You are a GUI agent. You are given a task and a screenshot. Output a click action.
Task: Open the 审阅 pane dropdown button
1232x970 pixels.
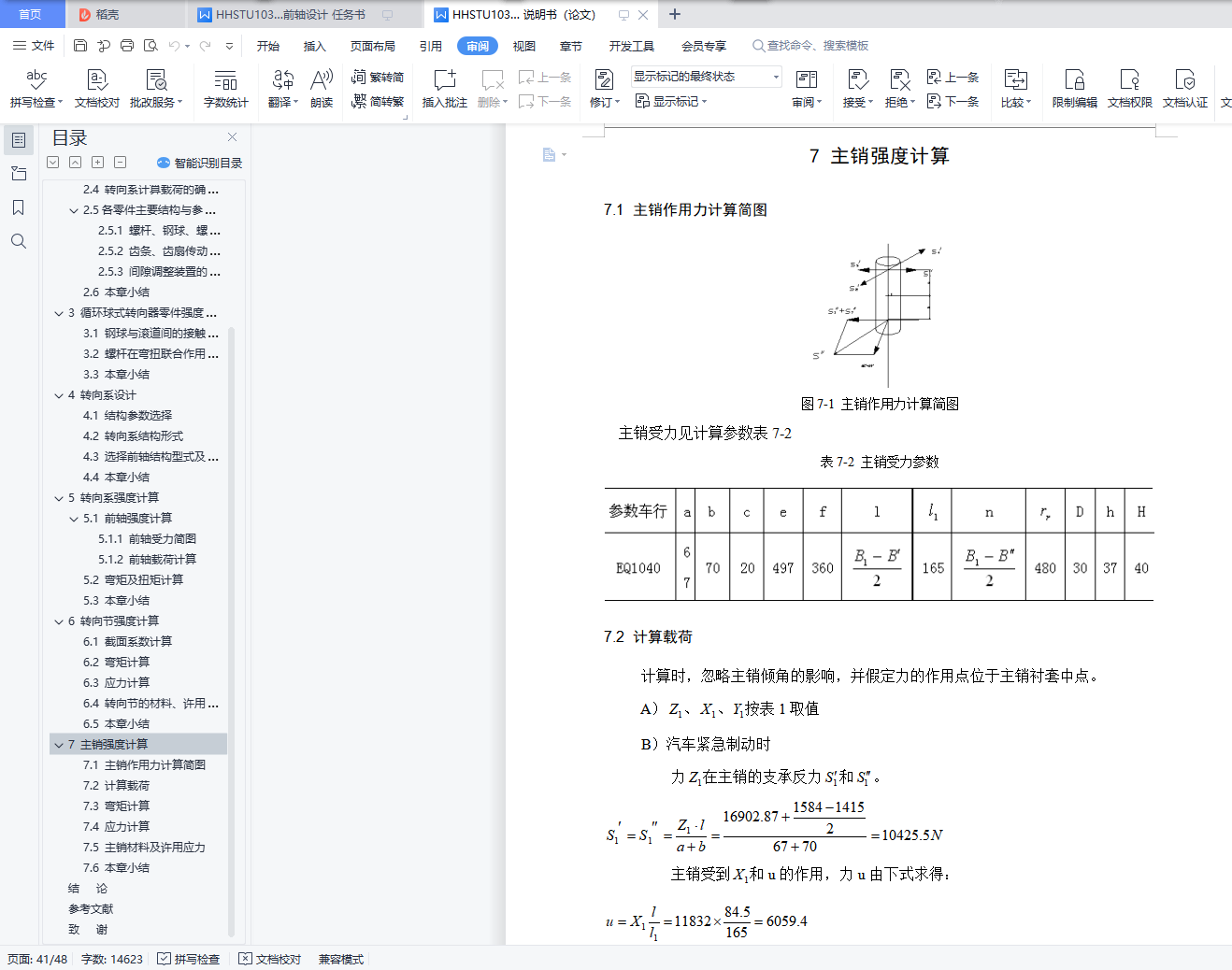(807, 89)
